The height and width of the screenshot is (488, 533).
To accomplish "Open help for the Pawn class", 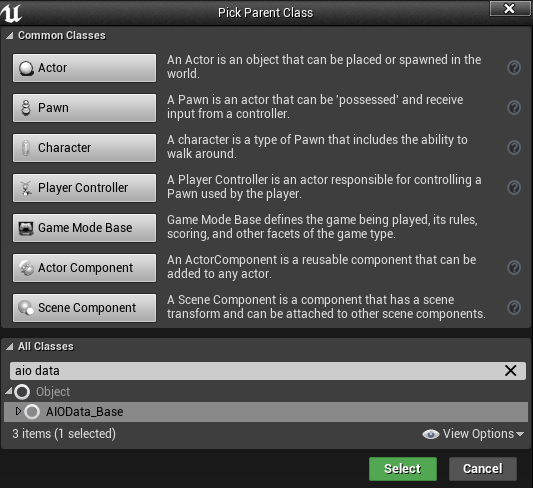I will 514,107.
